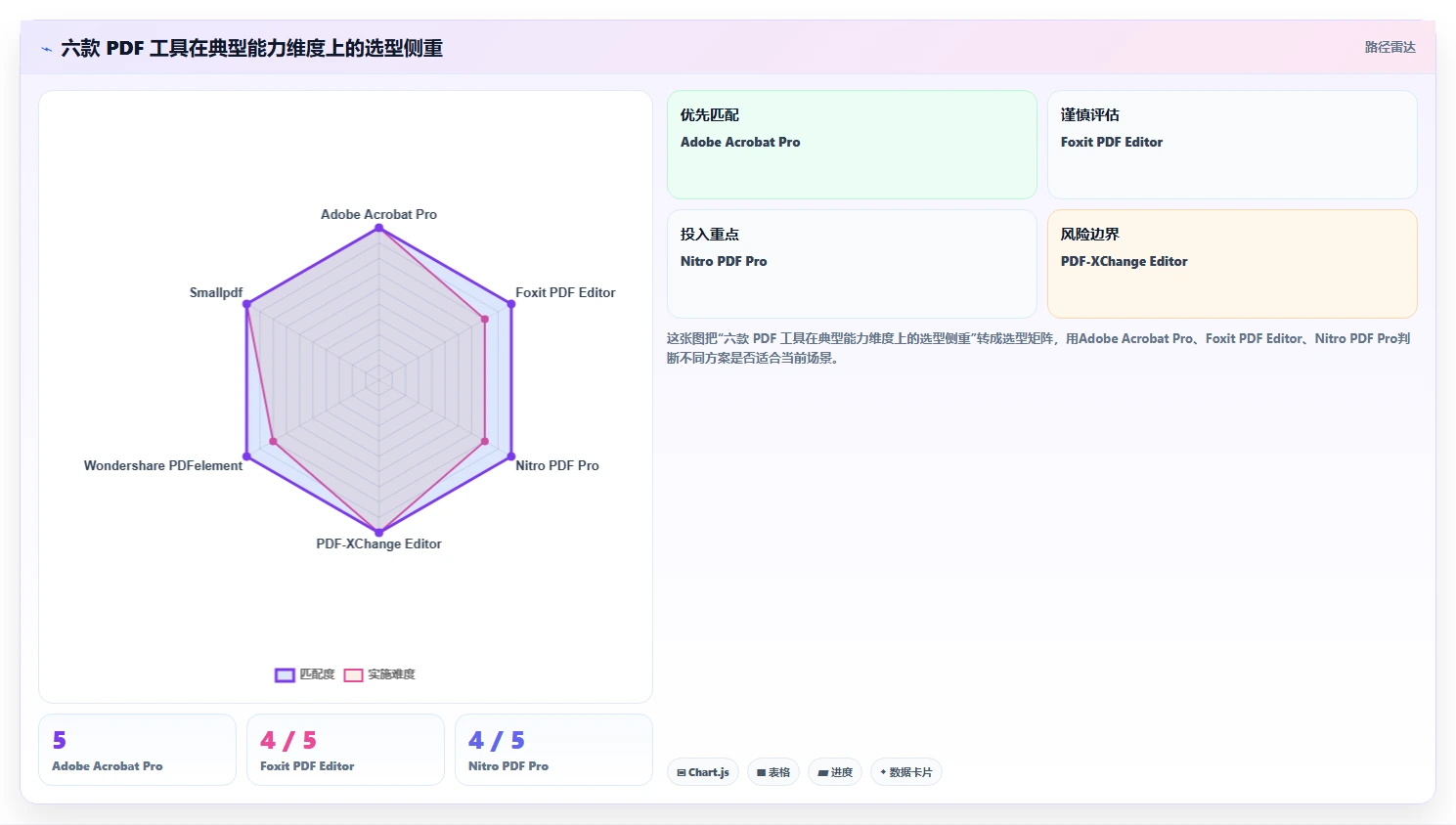Click the small icon before the page title

pyautogui.click(x=46, y=49)
